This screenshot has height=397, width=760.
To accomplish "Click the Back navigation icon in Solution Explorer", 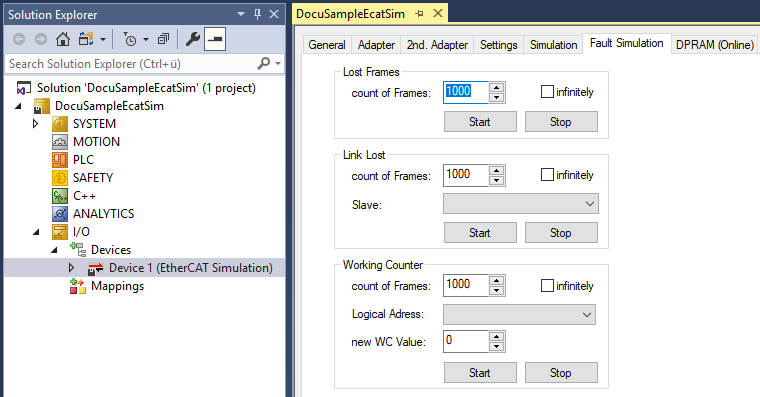I will click(x=19, y=39).
